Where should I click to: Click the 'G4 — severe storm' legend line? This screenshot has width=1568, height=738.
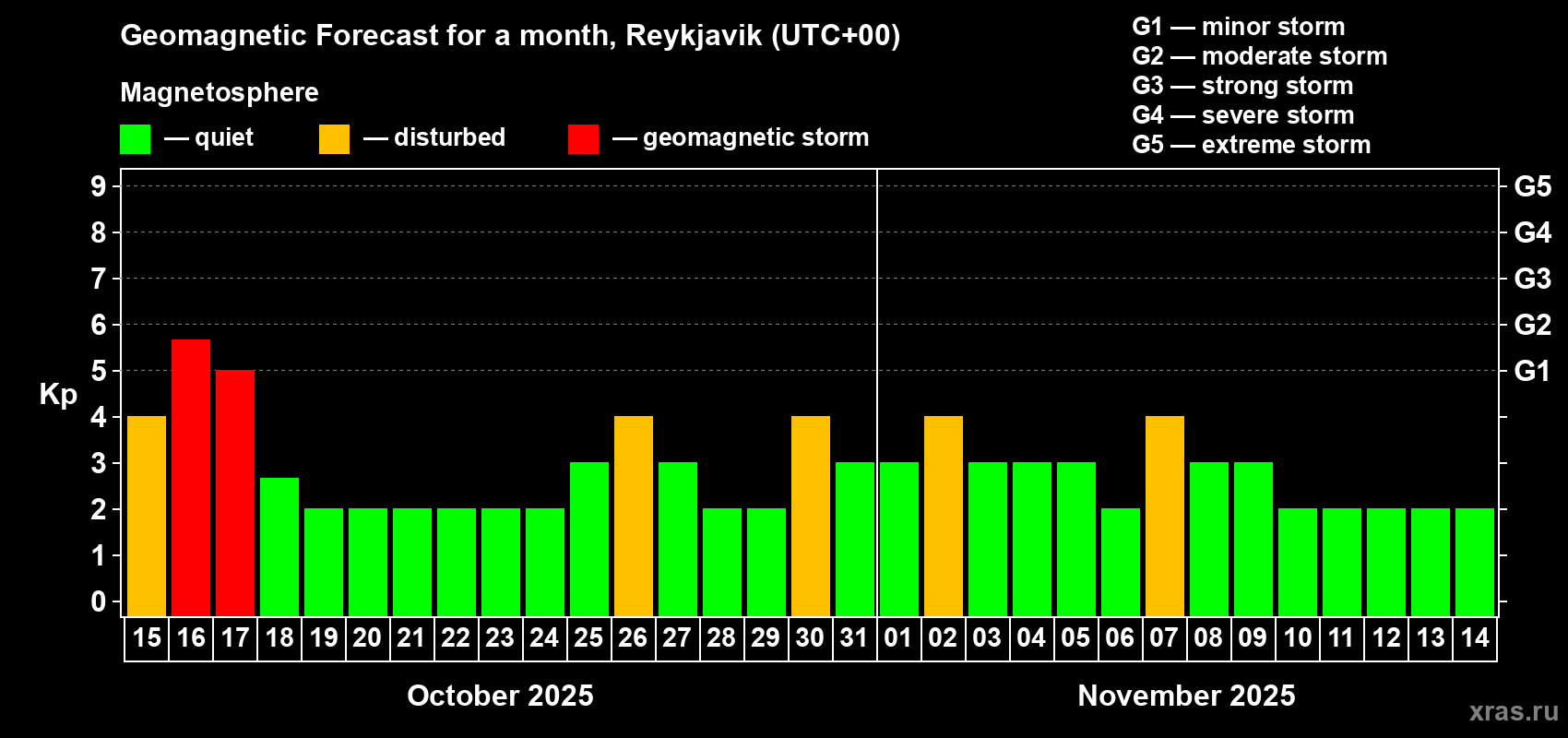(x=1243, y=115)
